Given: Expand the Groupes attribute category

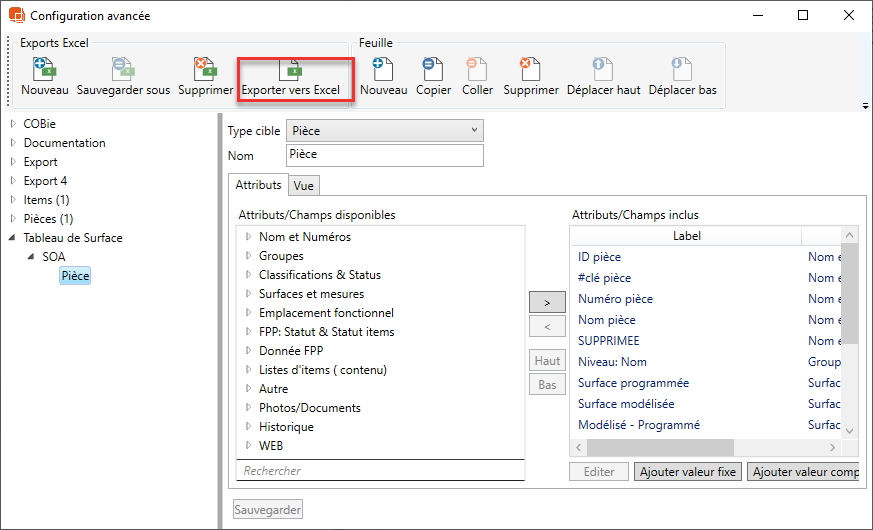Looking at the screenshot, I should coord(247,256).
